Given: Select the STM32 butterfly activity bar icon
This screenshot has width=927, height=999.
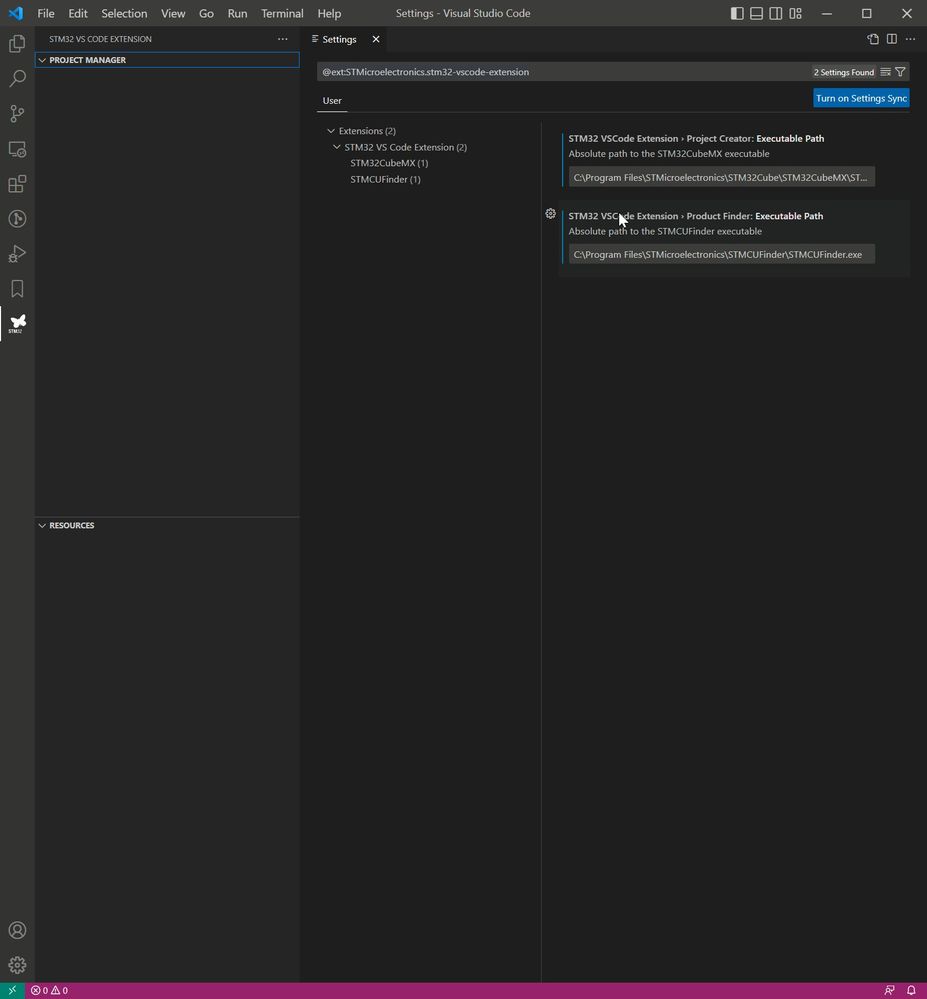Looking at the screenshot, I should [x=17, y=324].
